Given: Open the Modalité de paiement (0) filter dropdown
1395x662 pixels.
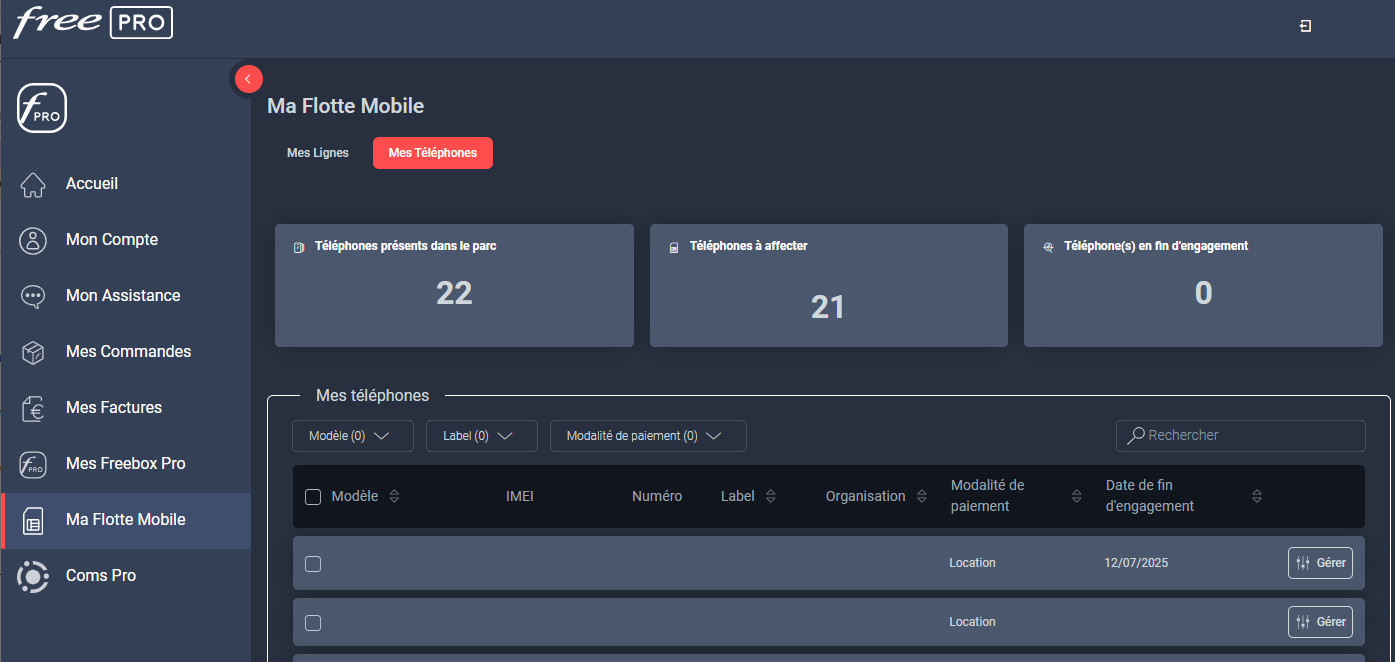Looking at the screenshot, I should point(648,436).
